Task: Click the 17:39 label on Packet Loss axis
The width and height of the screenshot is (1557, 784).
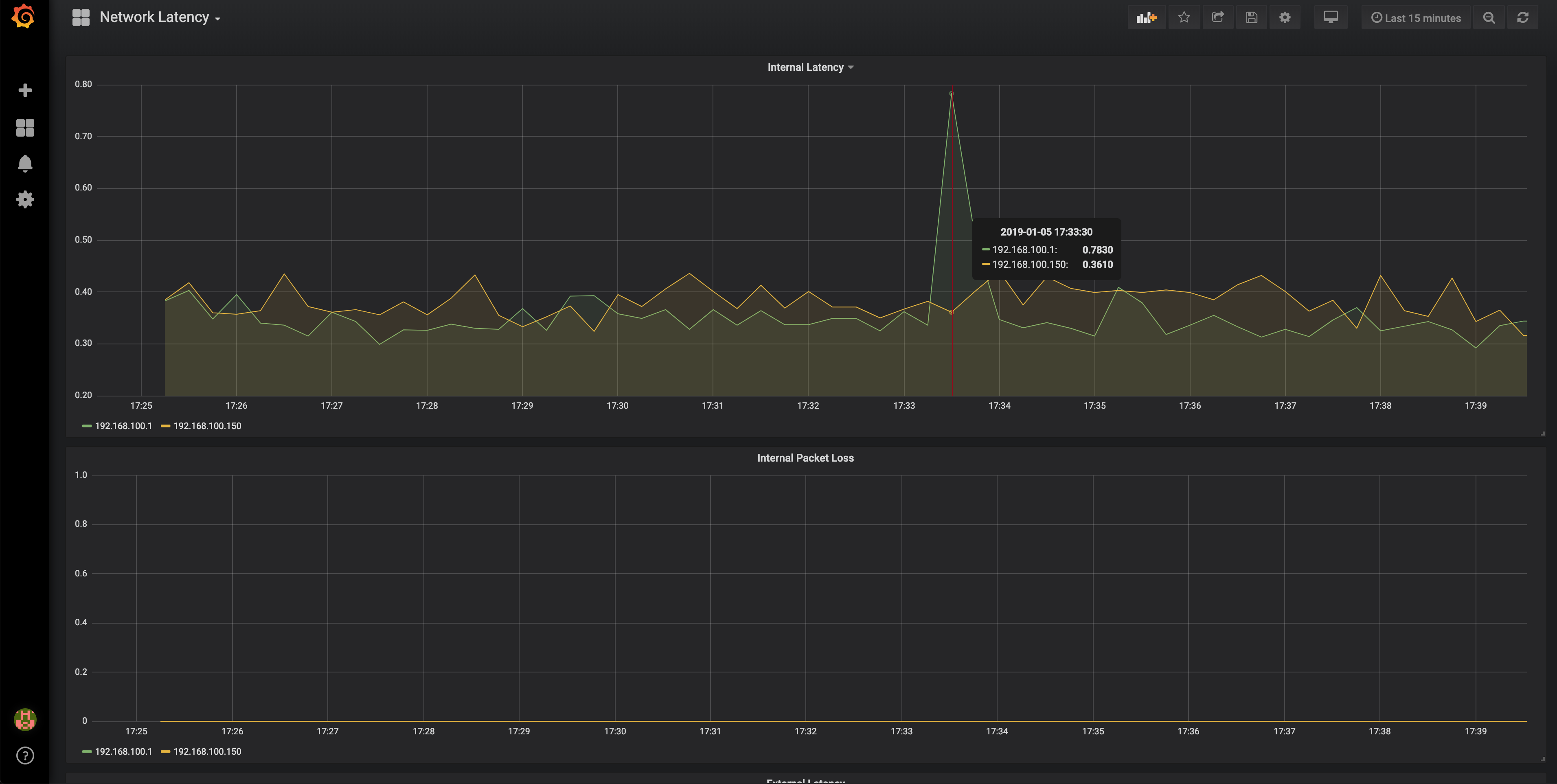Action: click(1476, 731)
